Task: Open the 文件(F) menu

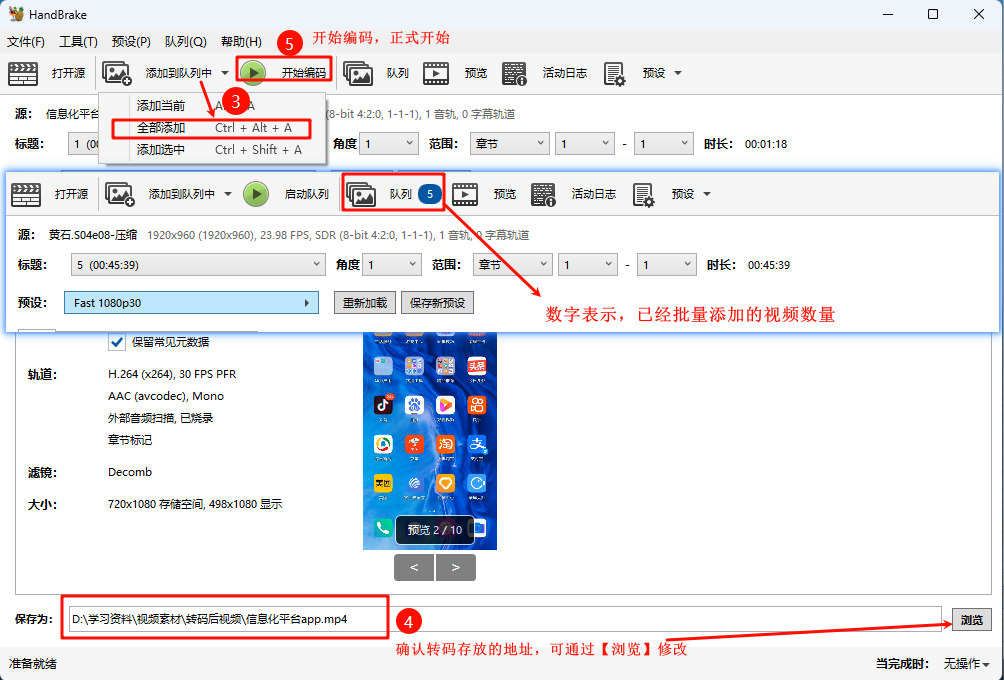Action: click(x=26, y=42)
